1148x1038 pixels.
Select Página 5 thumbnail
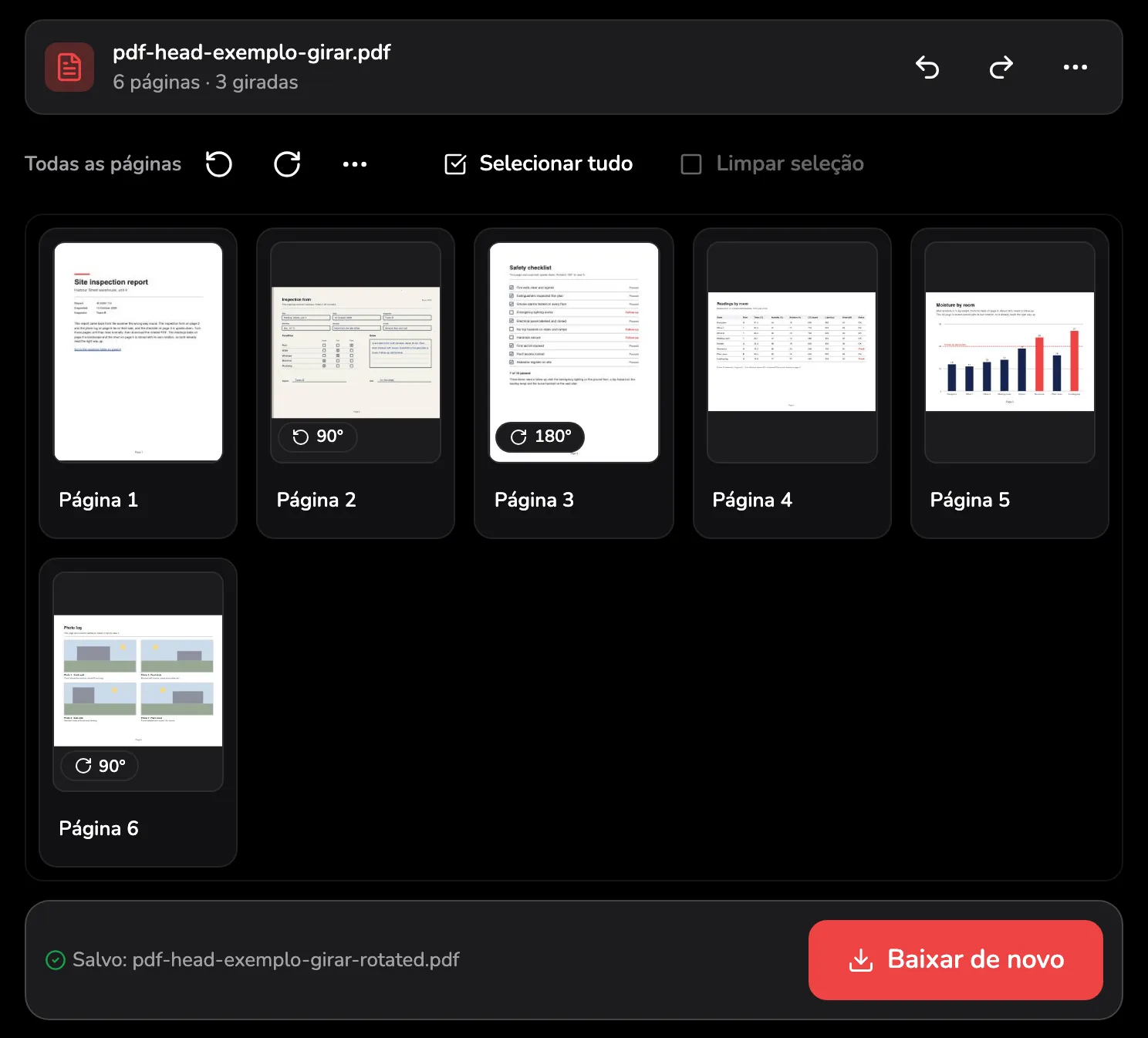coord(1010,352)
